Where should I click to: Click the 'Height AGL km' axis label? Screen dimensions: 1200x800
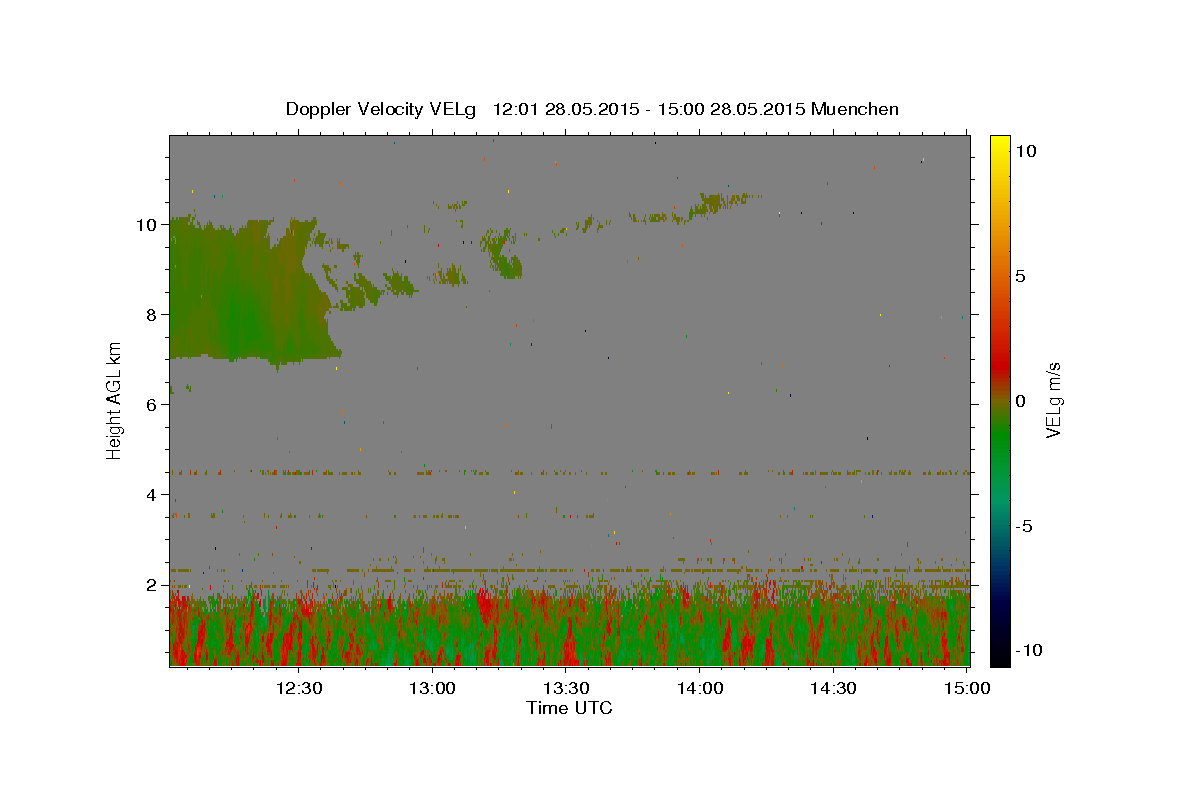115,400
